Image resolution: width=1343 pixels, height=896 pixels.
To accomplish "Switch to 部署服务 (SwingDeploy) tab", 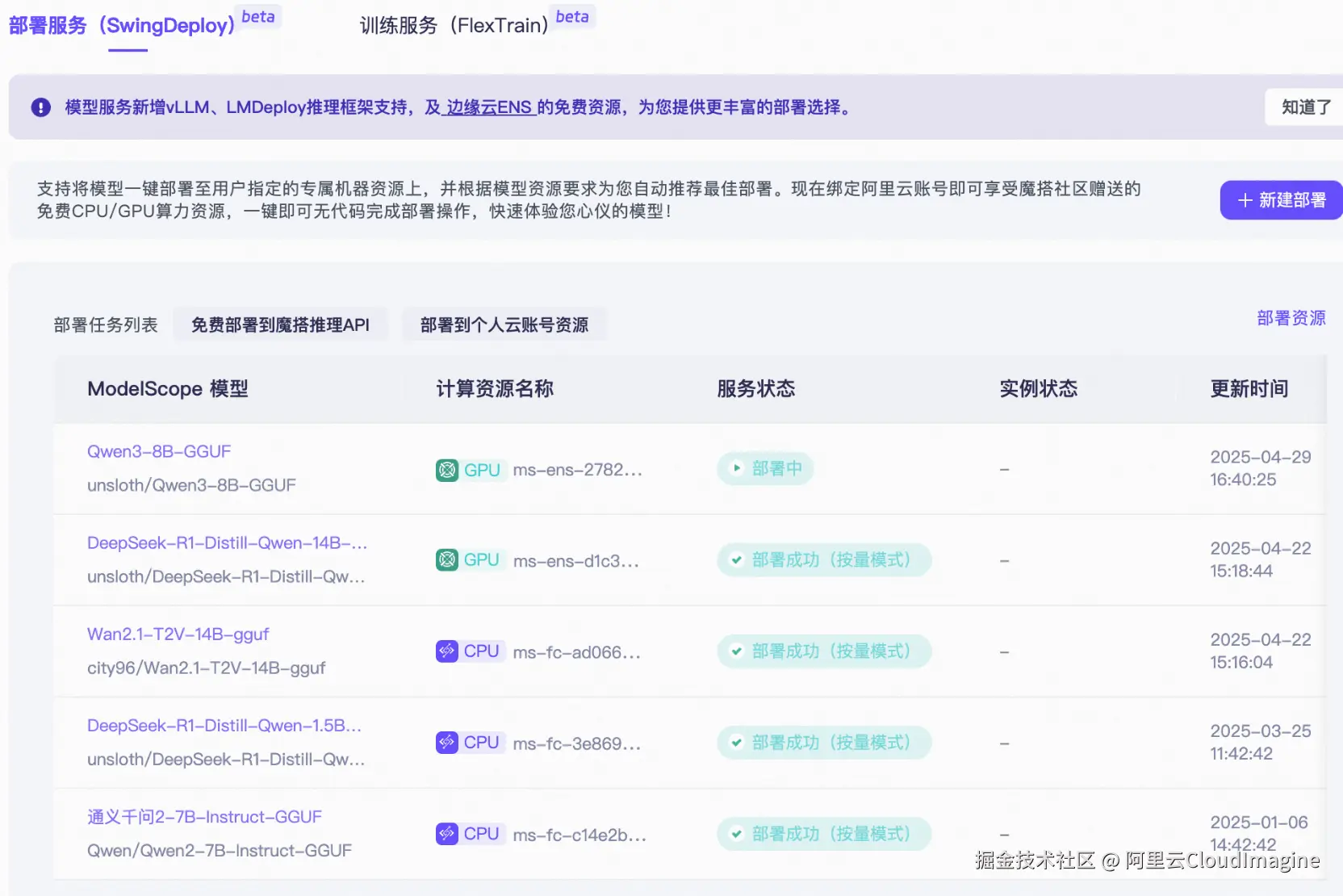I will coord(122,25).
